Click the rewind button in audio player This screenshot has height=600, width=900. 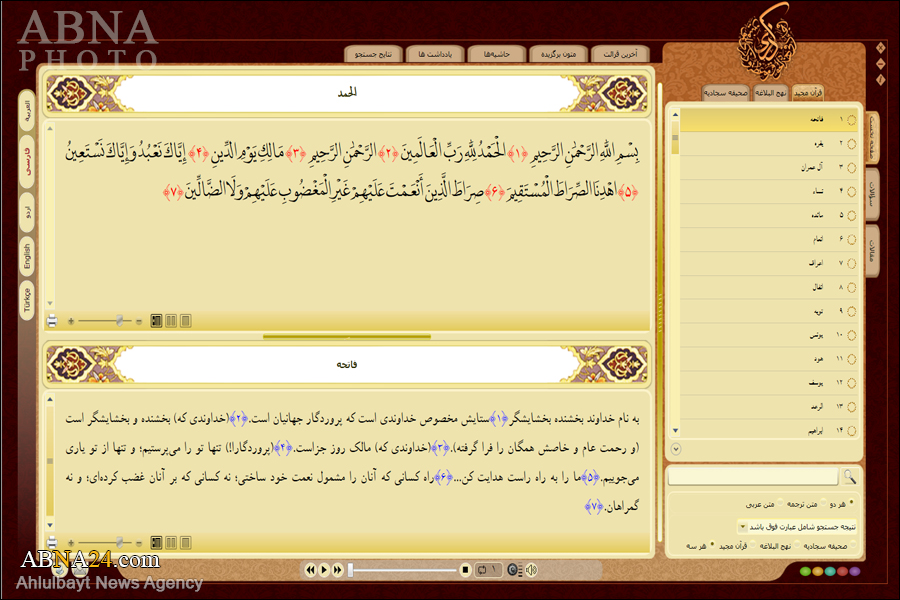coord(311,570)
